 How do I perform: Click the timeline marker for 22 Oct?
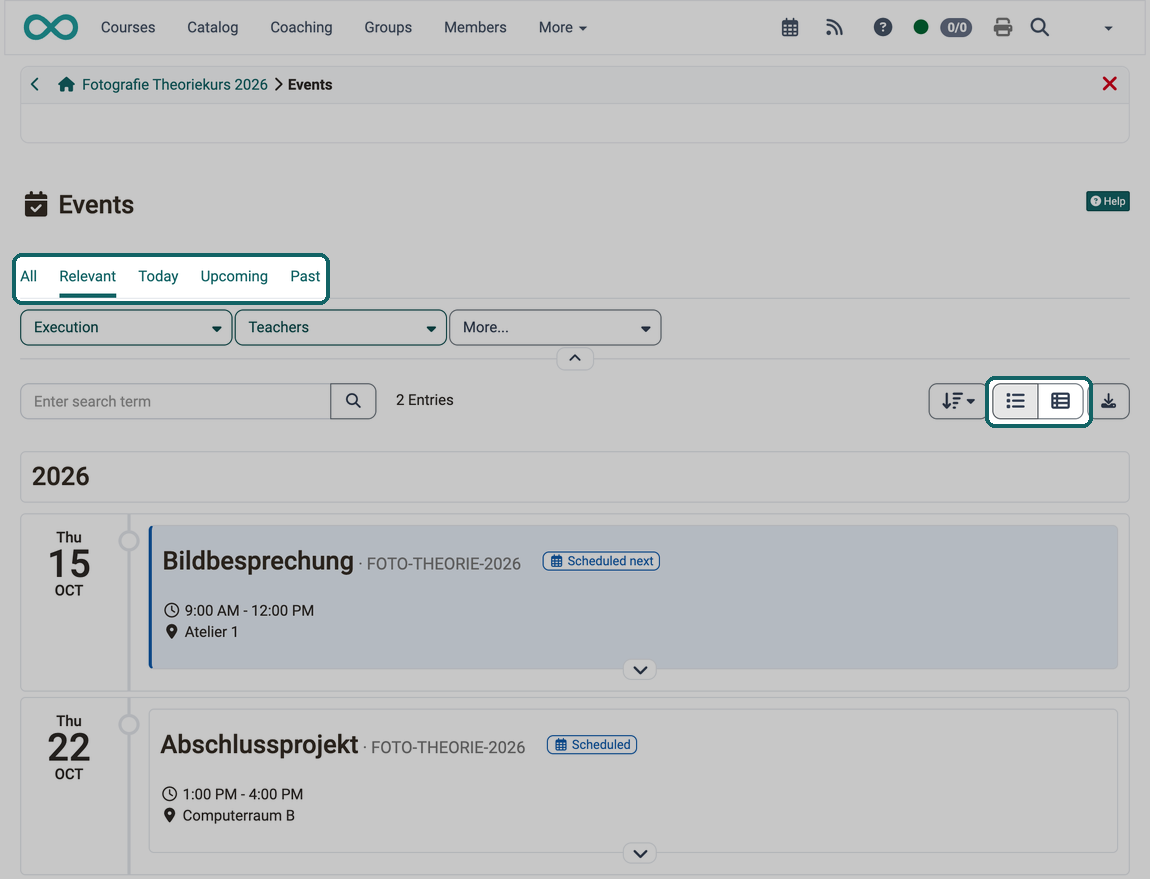(x=129, y=724)
